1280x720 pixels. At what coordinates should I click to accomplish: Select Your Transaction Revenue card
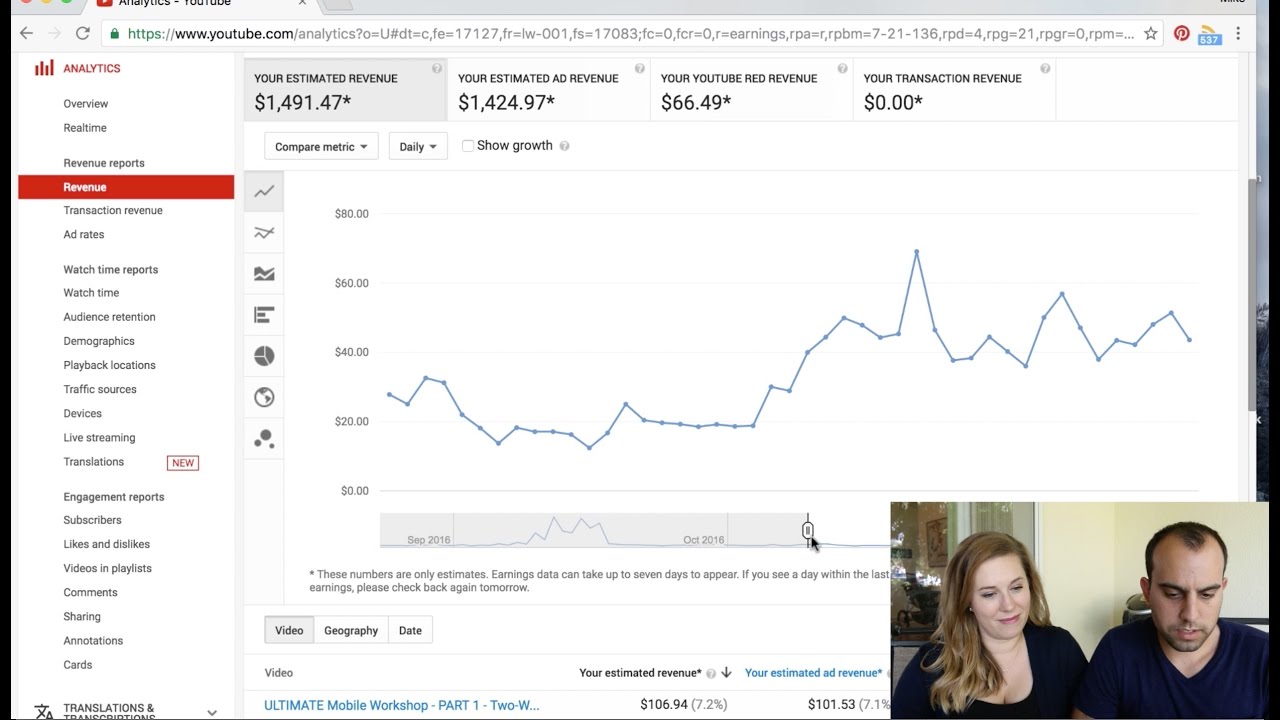pyautogui.click(x=955, y=90)
